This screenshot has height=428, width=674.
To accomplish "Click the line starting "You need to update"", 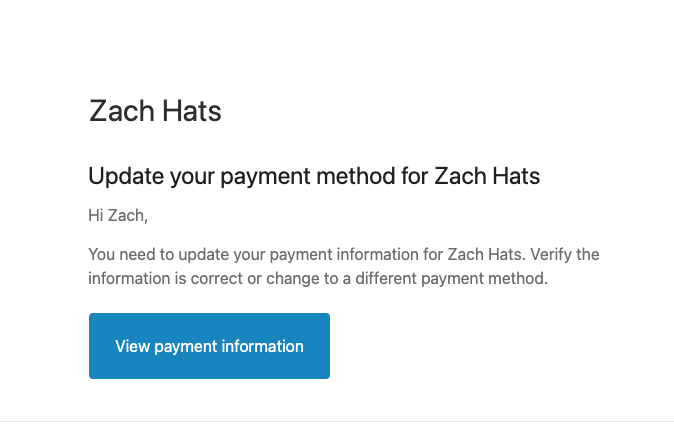I will (344, 254).
